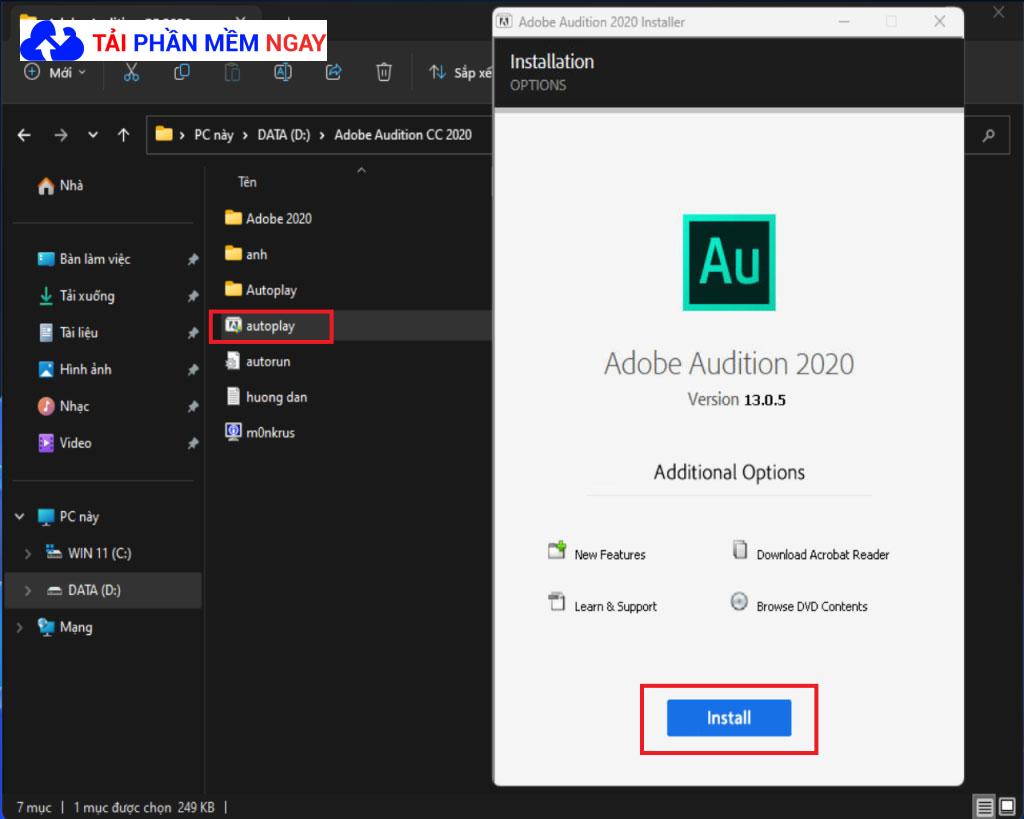Select the capitalized Autoplay folder
The height and width of the screenshot is (819, 1024).
pyautogui.click(x=261, y=289)
